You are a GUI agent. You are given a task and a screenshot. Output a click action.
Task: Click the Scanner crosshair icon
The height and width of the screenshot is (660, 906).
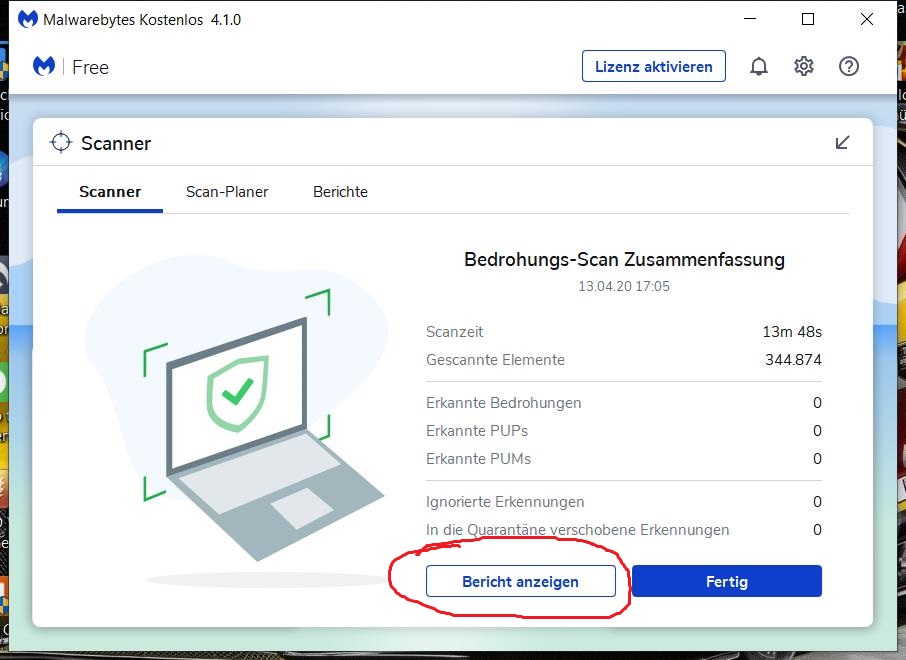pyautogui.click(x=61, y=142)
